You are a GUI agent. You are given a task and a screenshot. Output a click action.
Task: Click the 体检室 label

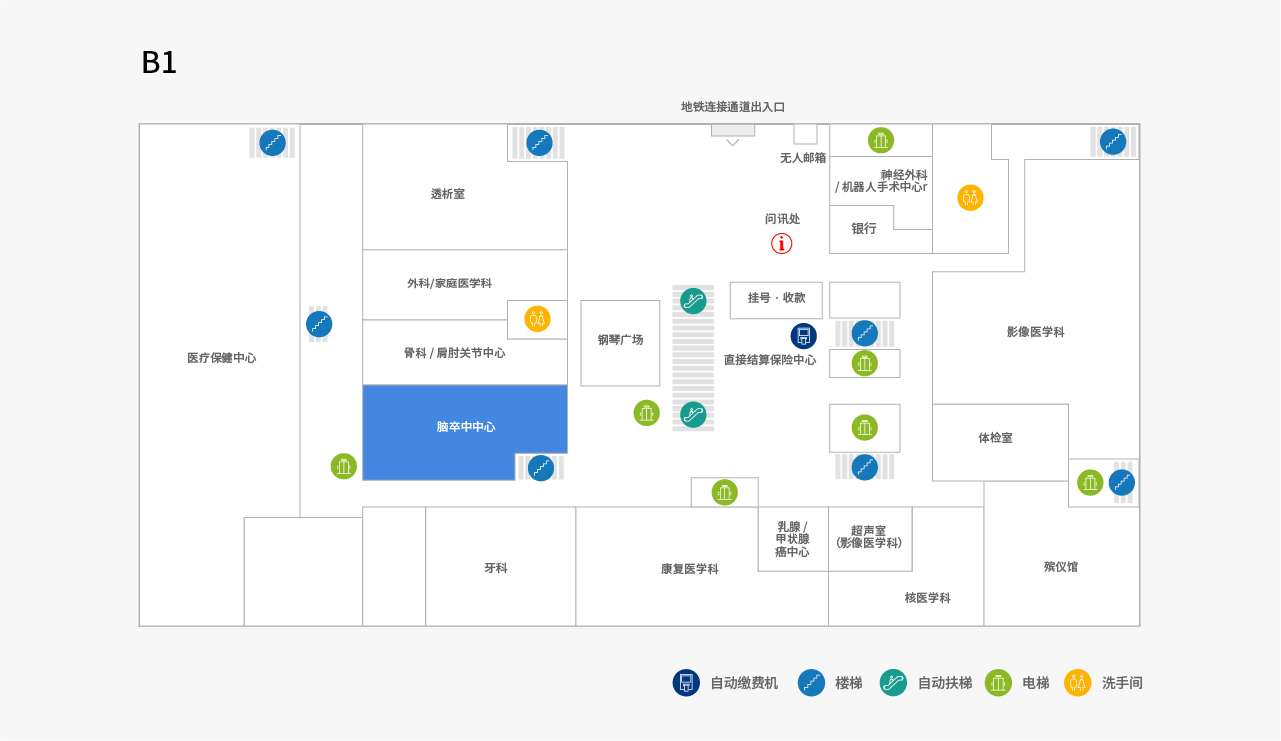[995, 438]
